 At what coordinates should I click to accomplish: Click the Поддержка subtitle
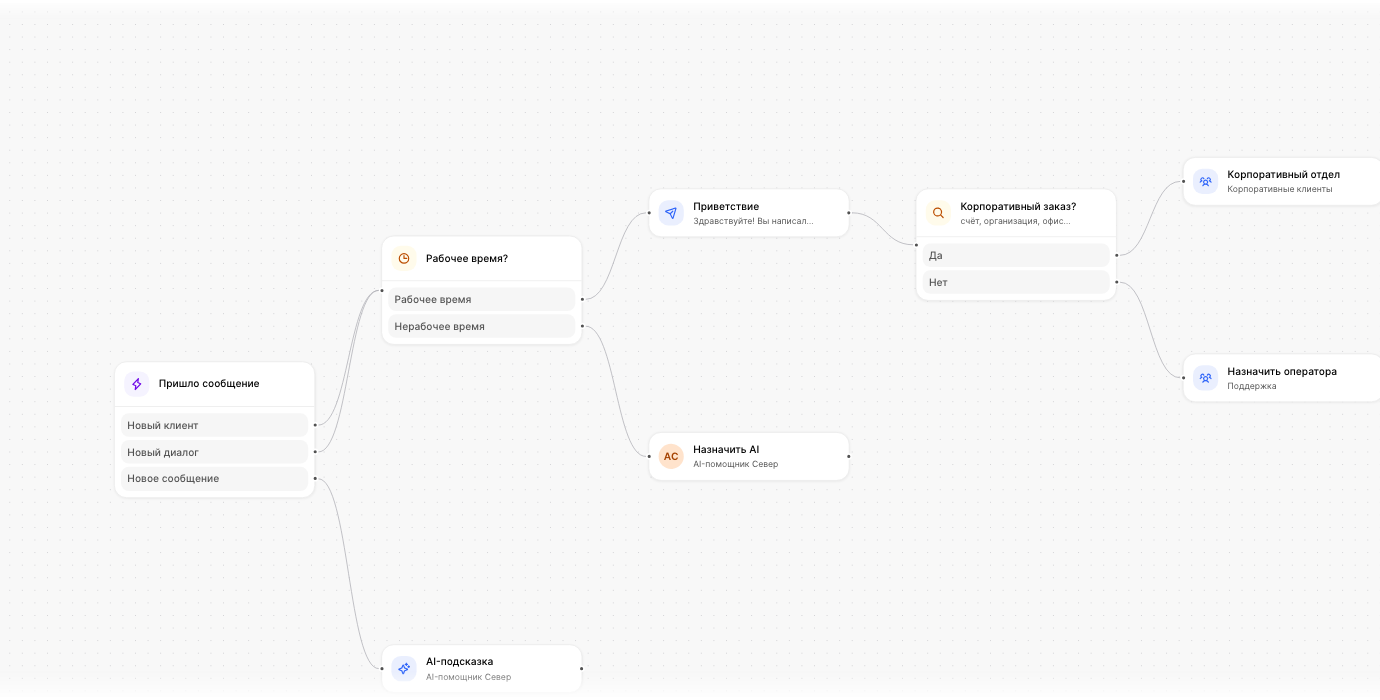(x=1252, y=386)
